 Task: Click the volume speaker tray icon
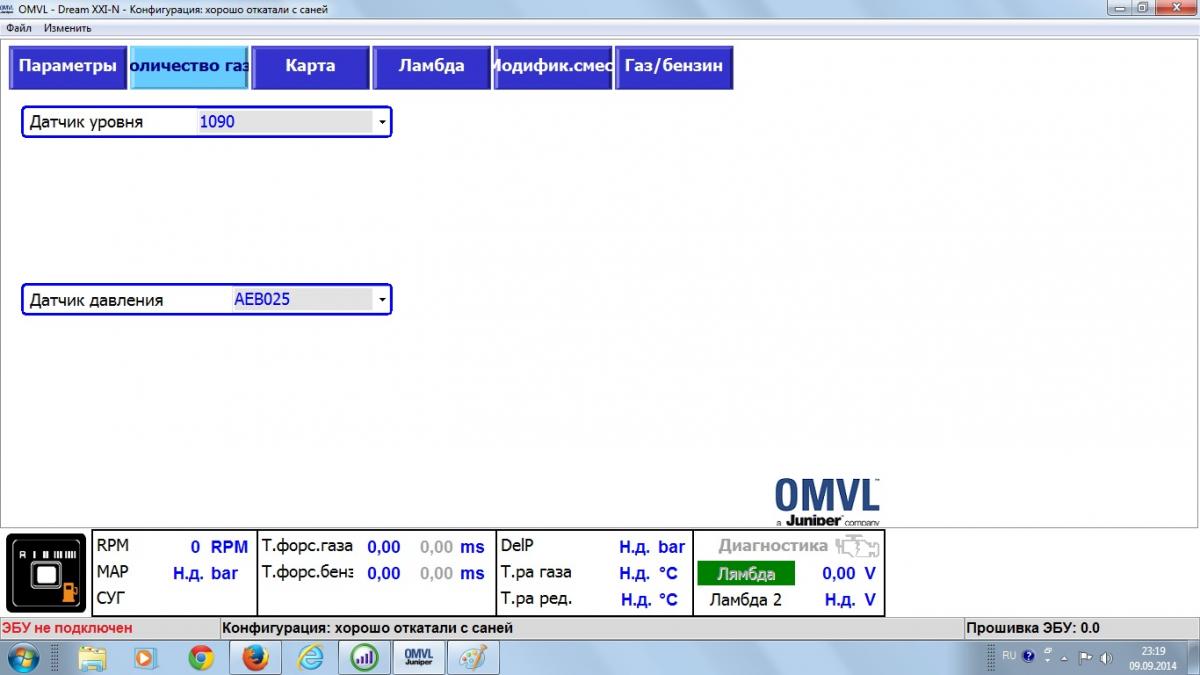pos(1106,657)
